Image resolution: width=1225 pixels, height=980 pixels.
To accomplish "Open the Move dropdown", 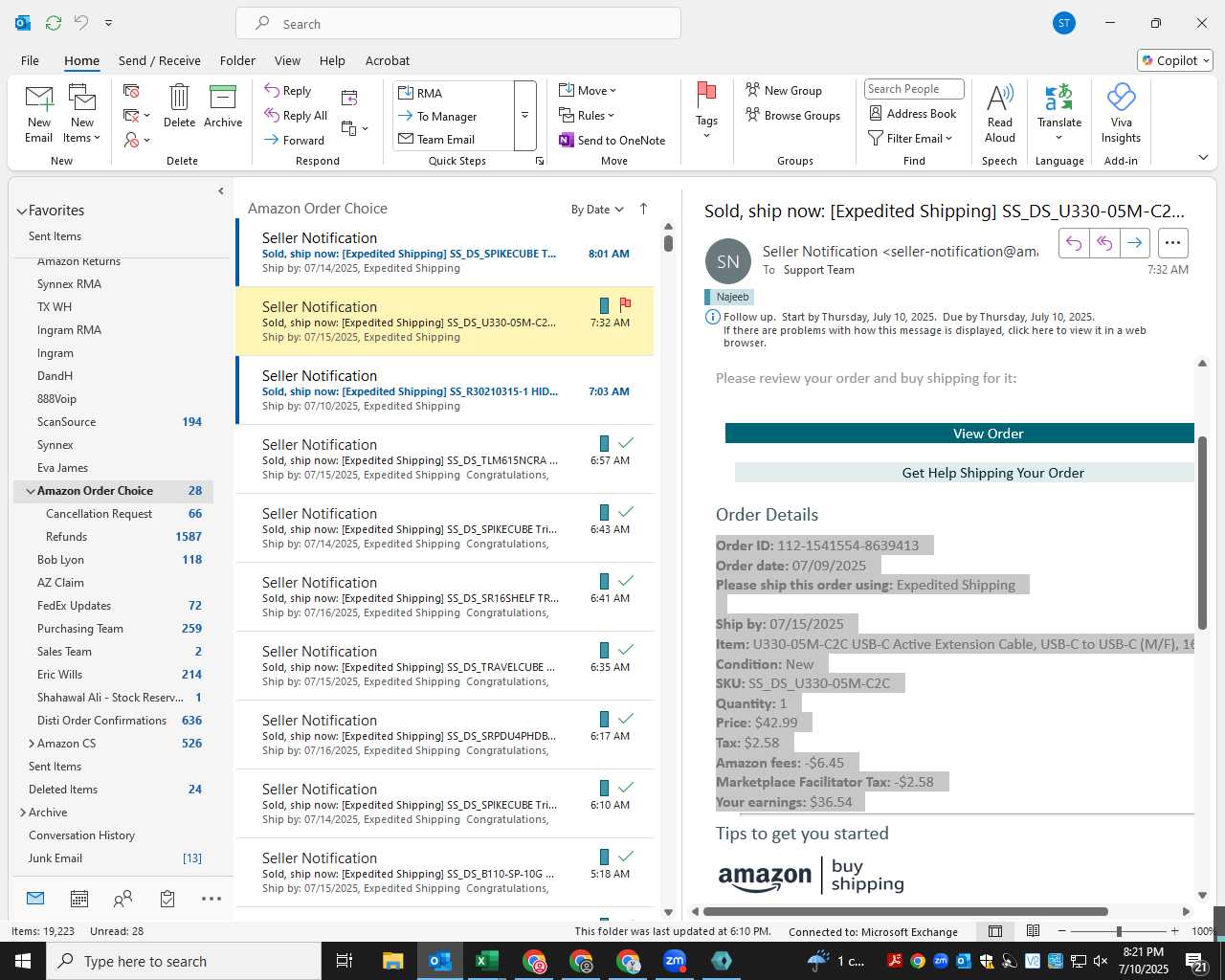I will point(588,90).
